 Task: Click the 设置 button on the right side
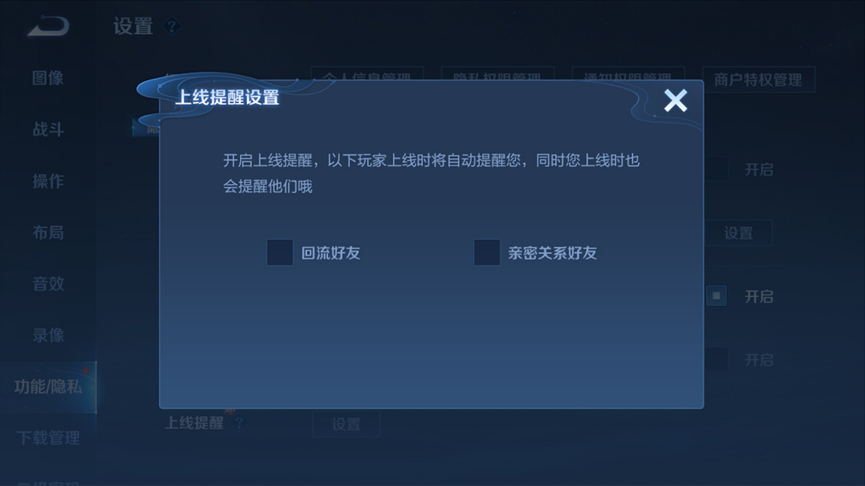pyautogui.click(x=738, y=233)
